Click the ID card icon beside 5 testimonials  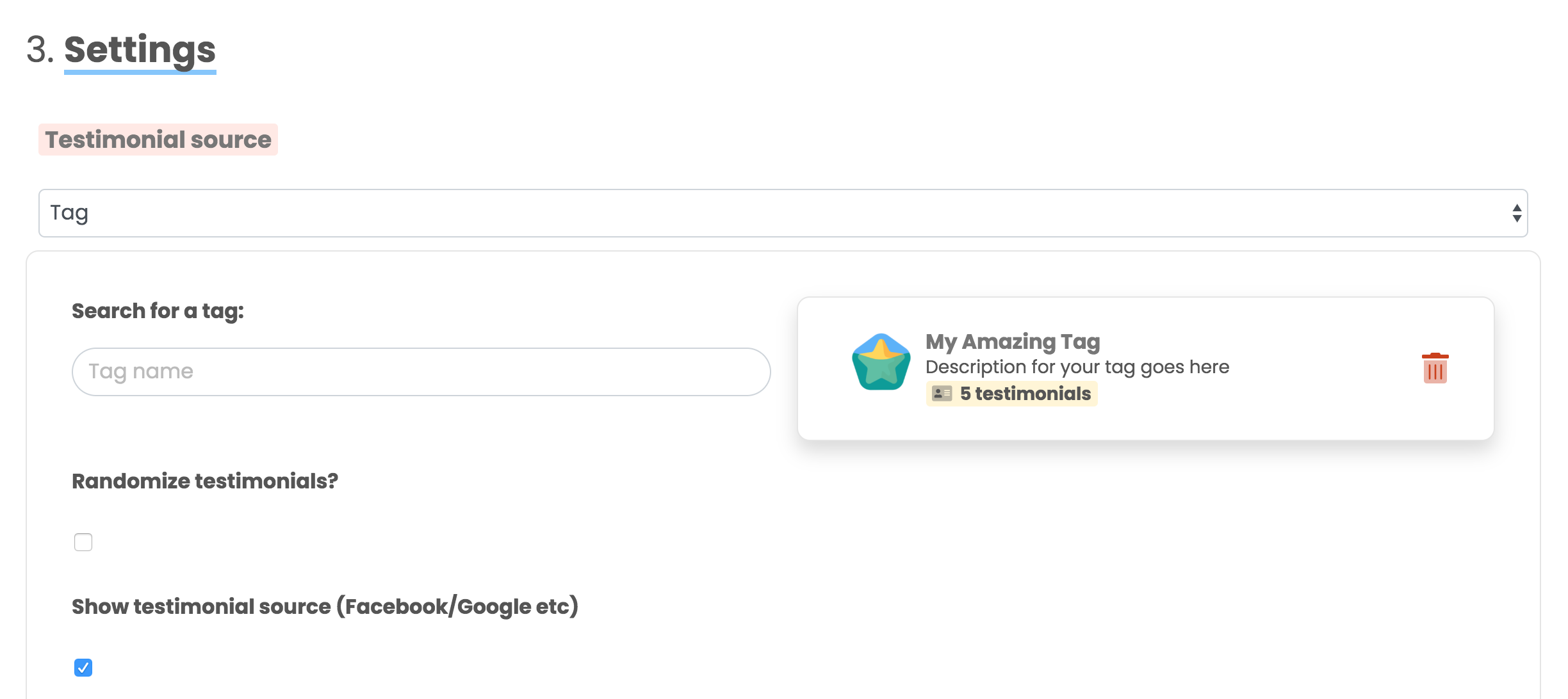pyautogui.click(x=942, y=394)
